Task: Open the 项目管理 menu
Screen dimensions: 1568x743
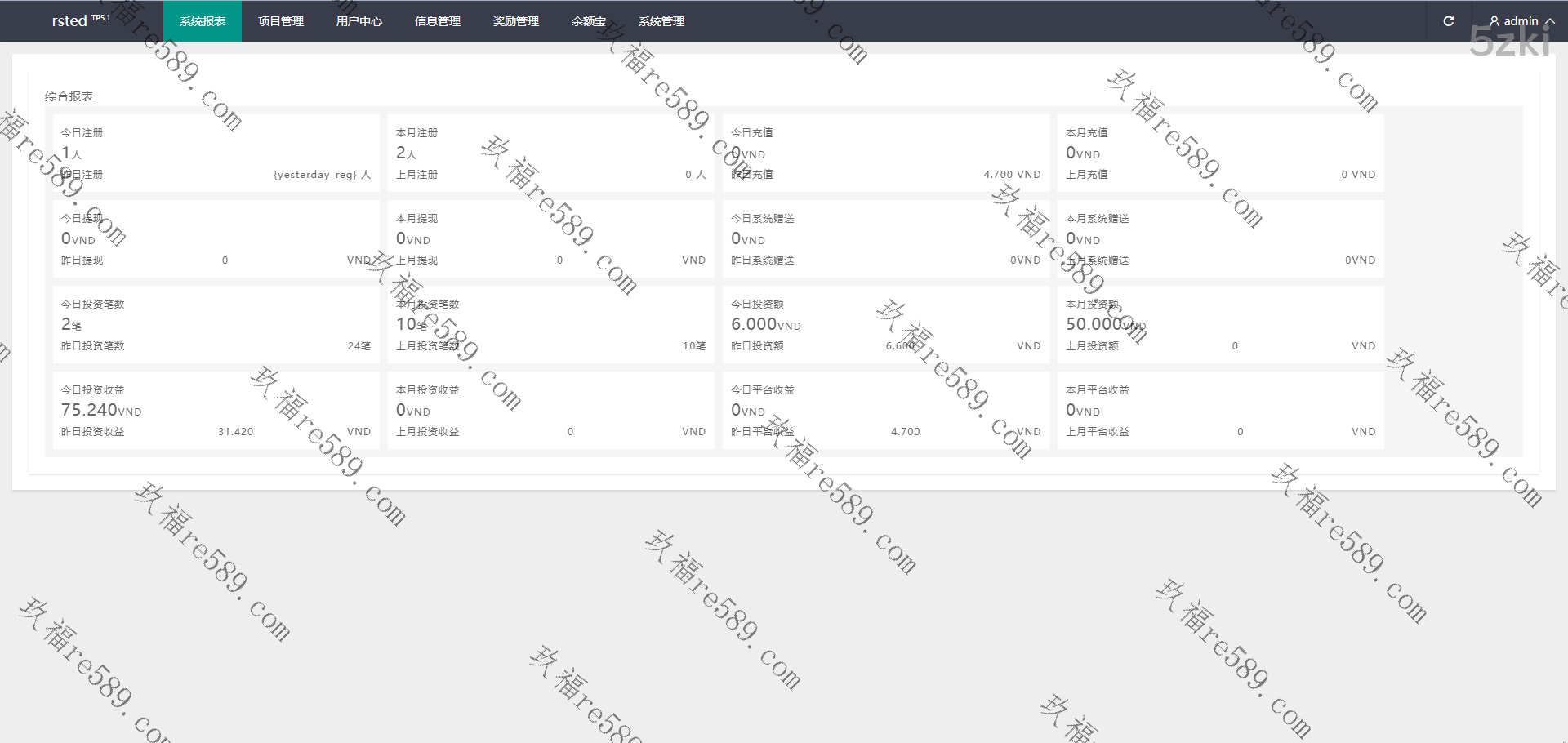Action: click(x=281, y=21)
